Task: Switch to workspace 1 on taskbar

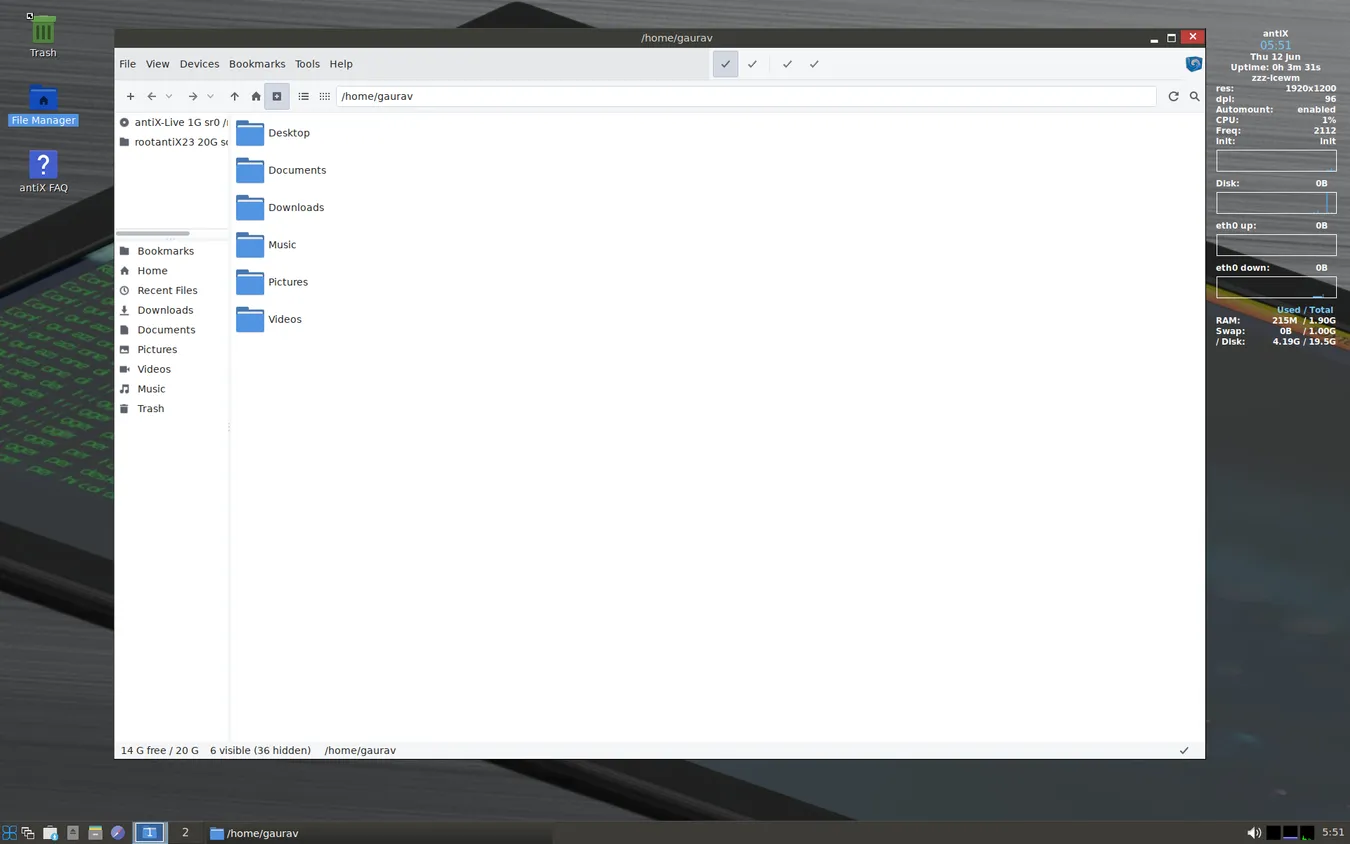Action: 149,832
